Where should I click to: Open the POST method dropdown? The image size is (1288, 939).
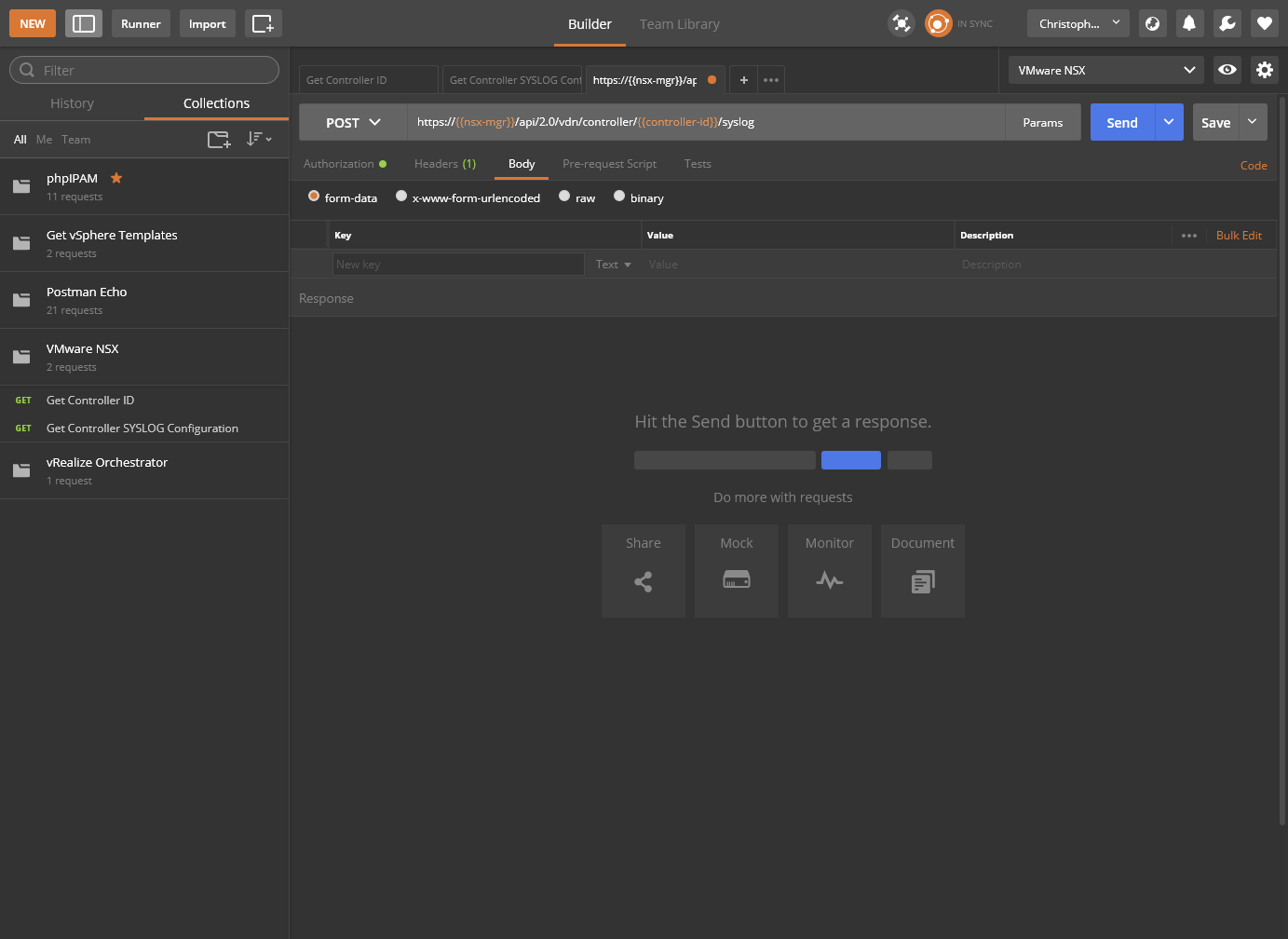pyautogui.click(x=353, y=122)
